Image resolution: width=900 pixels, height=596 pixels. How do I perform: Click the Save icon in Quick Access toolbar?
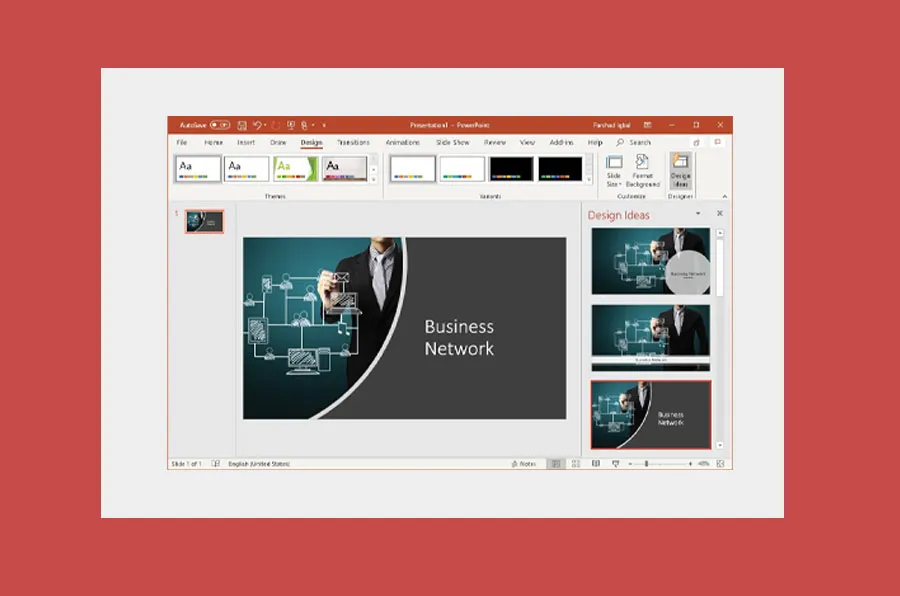(x=240, y=125)
